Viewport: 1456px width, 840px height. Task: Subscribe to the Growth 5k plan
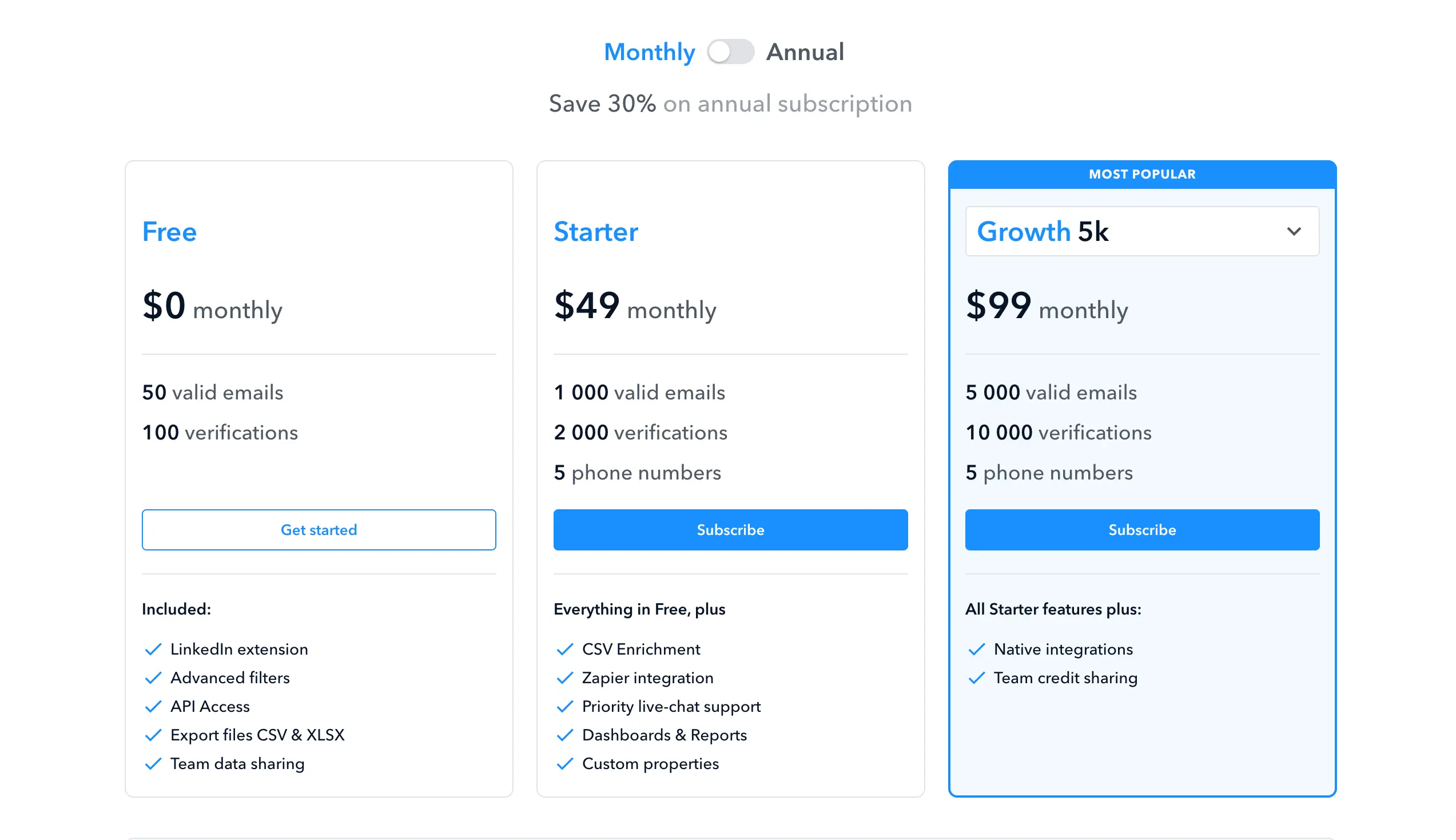tap(1142, 530)
